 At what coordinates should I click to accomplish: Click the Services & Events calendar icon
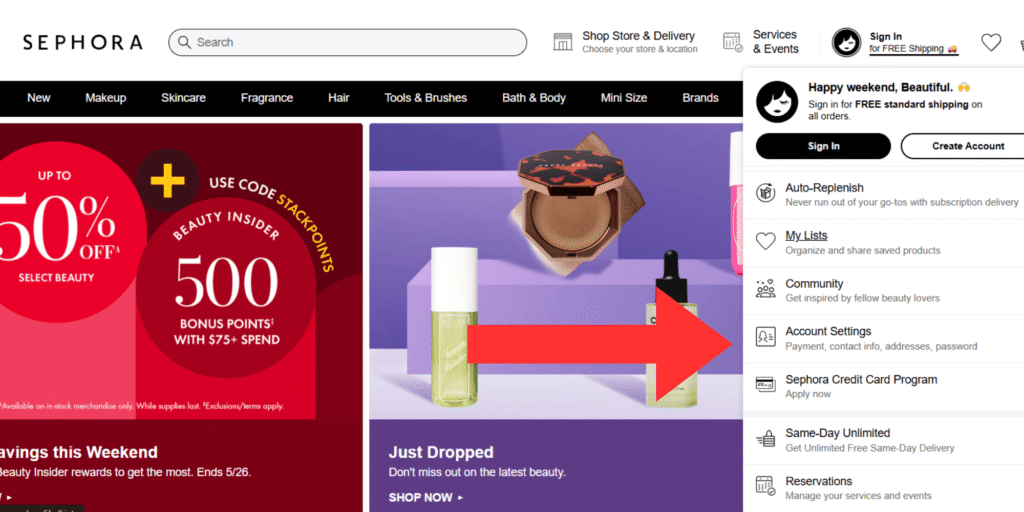tap(733, 42)
